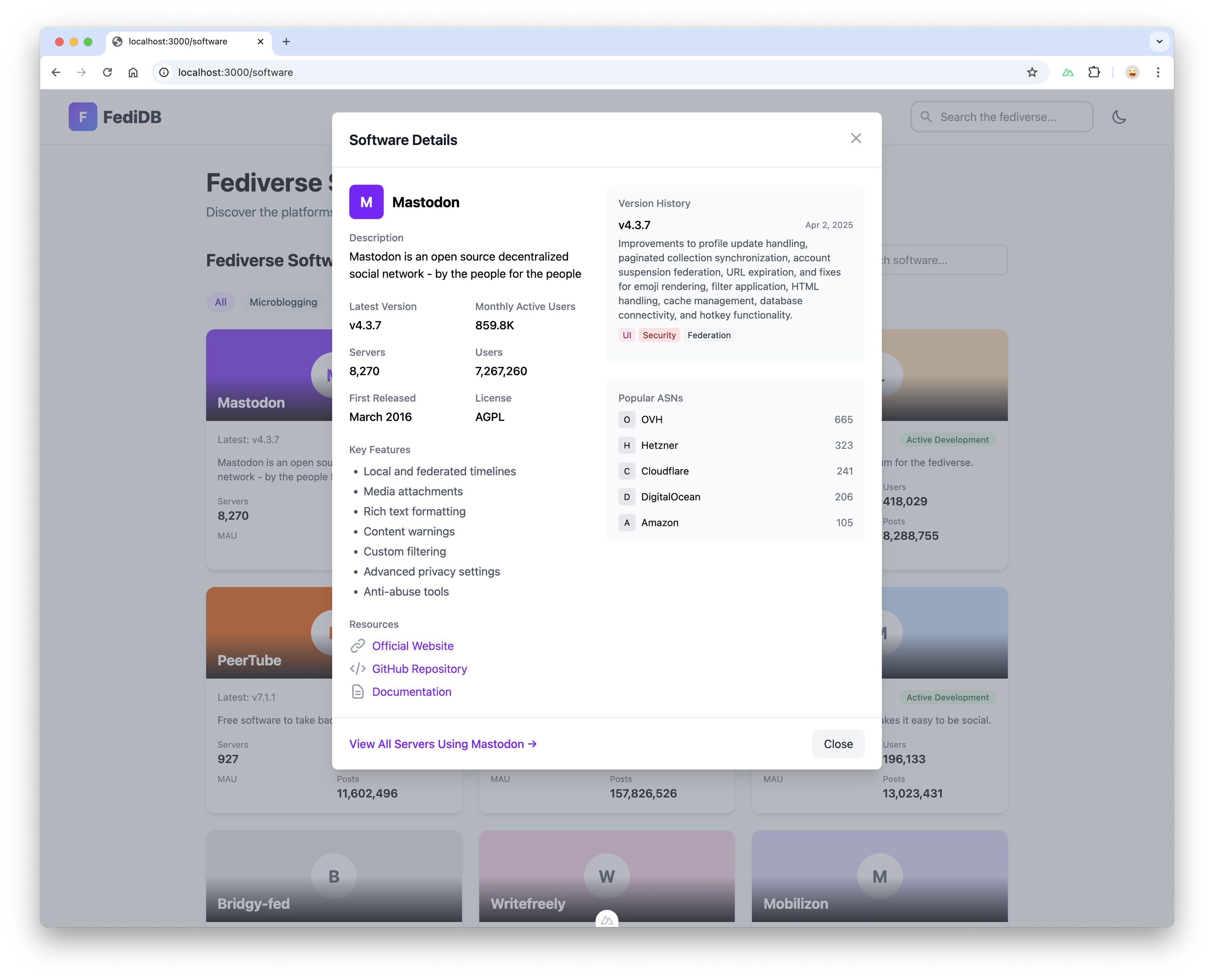The height and width of the screenshot is (980, 1214).
Task: Click the FediDB logo icon
Action: [x=83, y=117]
